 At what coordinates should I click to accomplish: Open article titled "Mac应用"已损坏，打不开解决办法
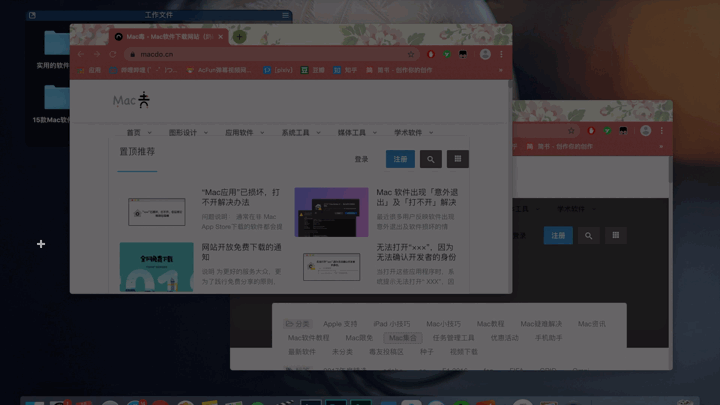241,197
